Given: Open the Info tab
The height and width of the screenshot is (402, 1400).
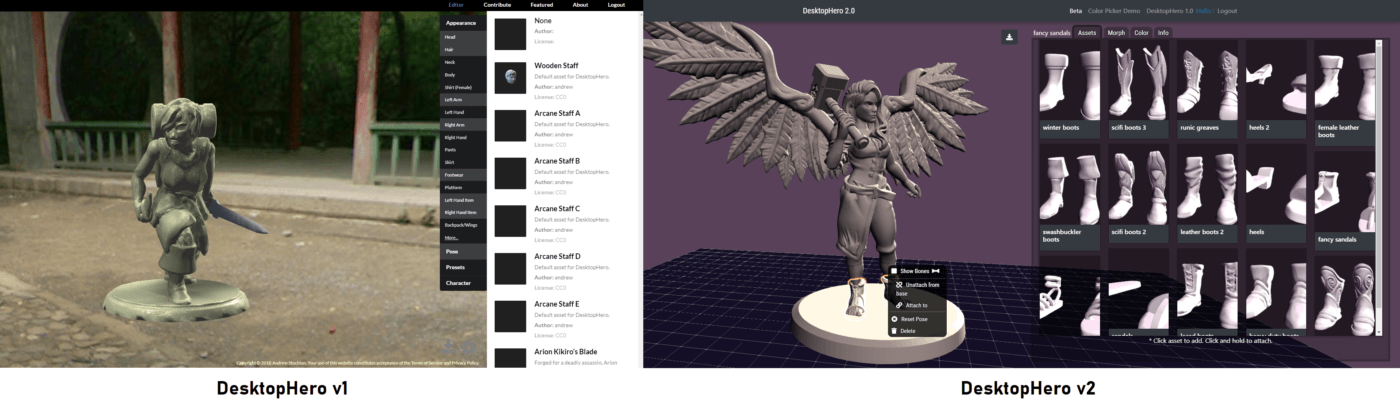Looking at the screenshot, I should pos(1163,33).
